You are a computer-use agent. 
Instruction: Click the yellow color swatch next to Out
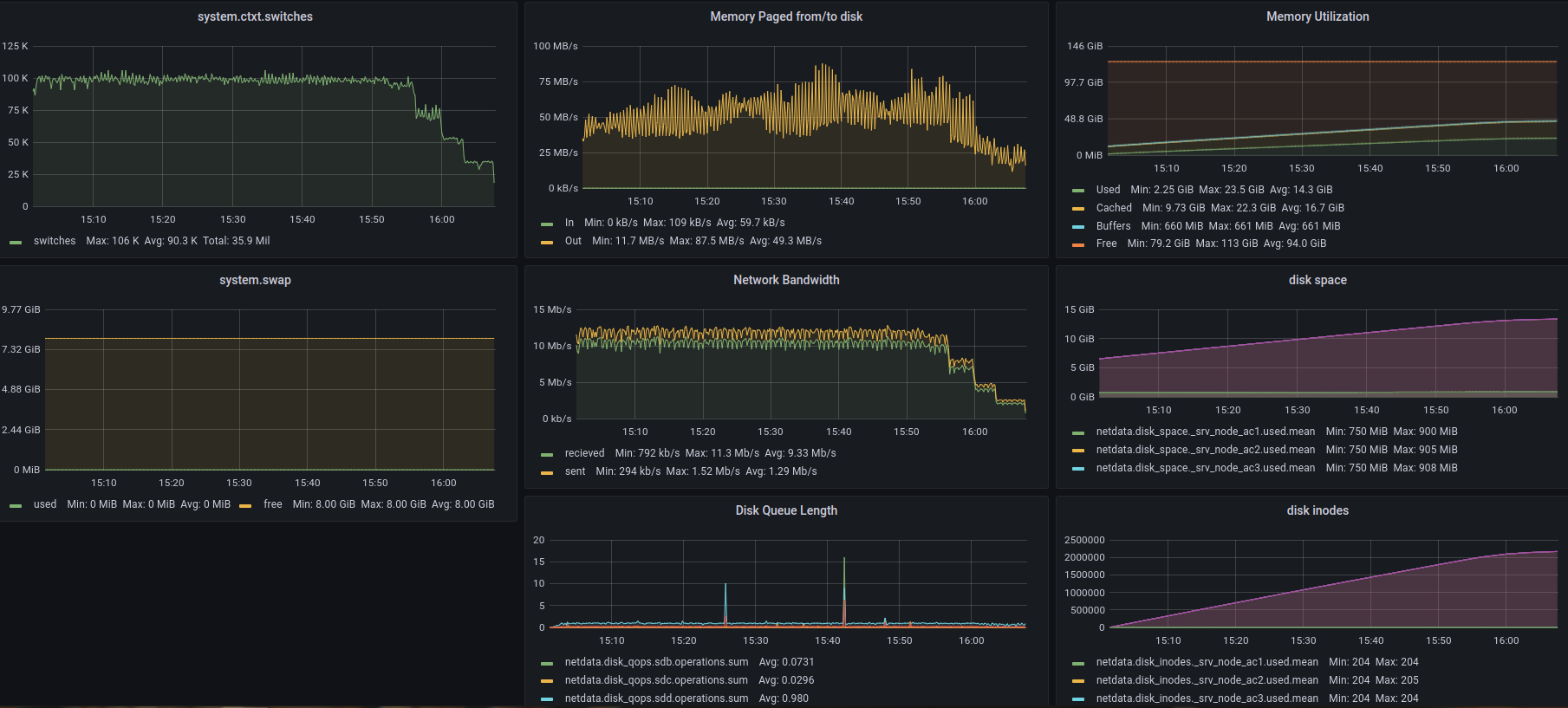click(547, 242)
